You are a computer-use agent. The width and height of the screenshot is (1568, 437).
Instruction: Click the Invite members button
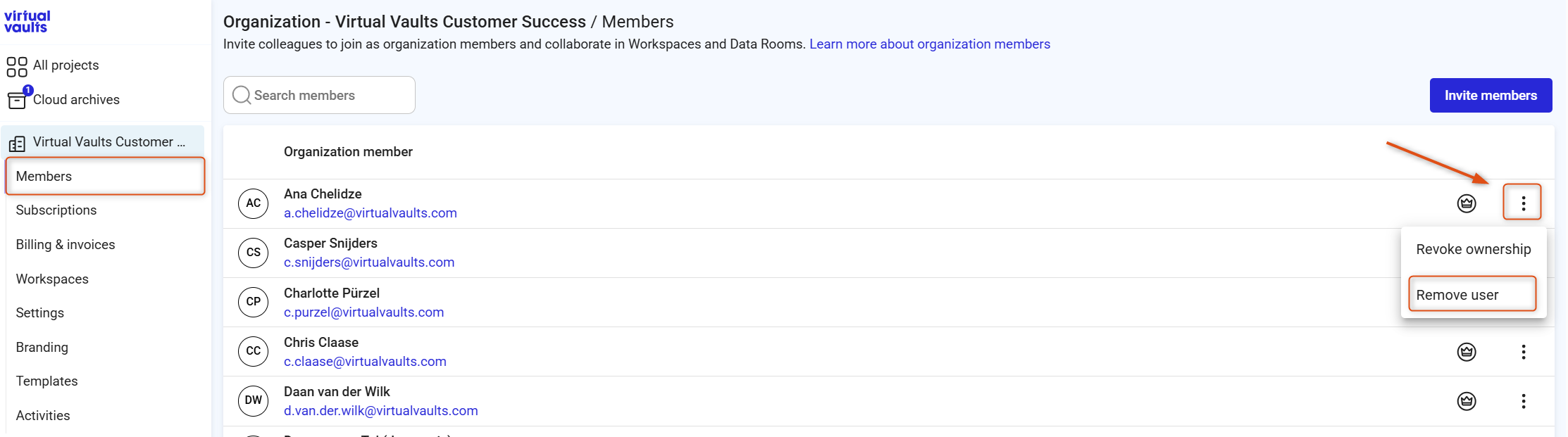tap(1491, 95)
